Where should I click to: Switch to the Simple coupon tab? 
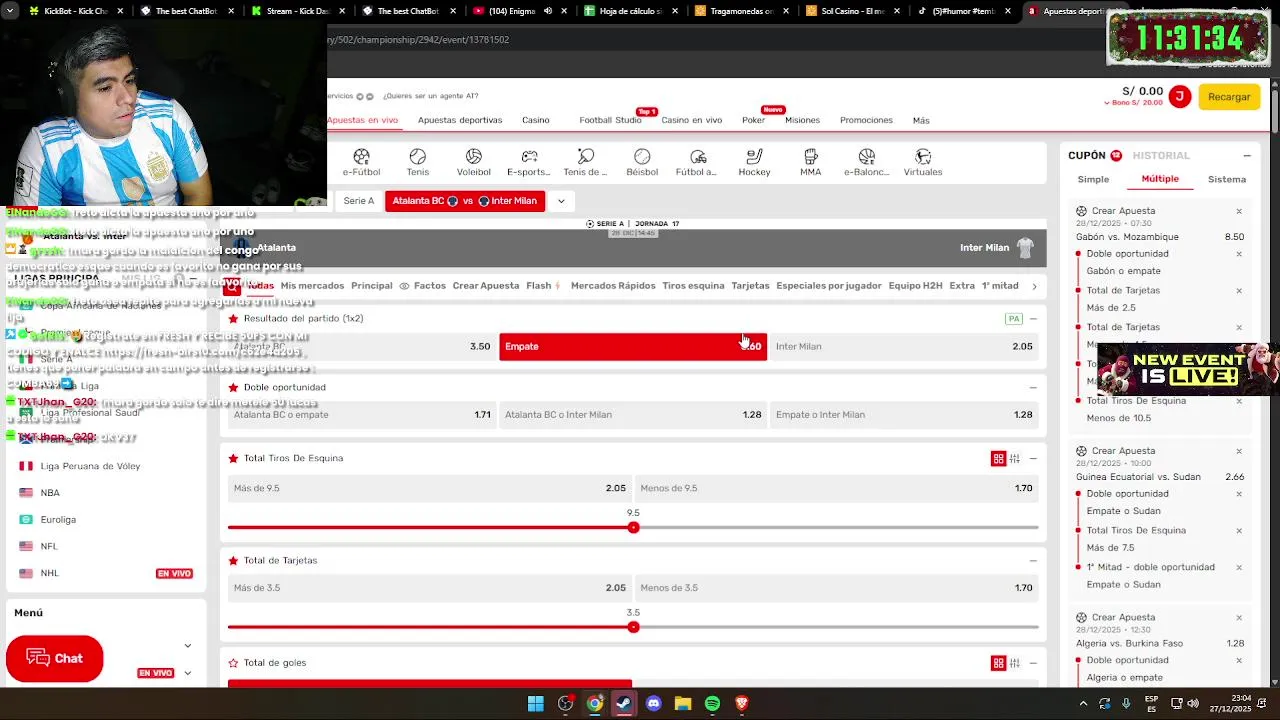(x=1093, y=179)
